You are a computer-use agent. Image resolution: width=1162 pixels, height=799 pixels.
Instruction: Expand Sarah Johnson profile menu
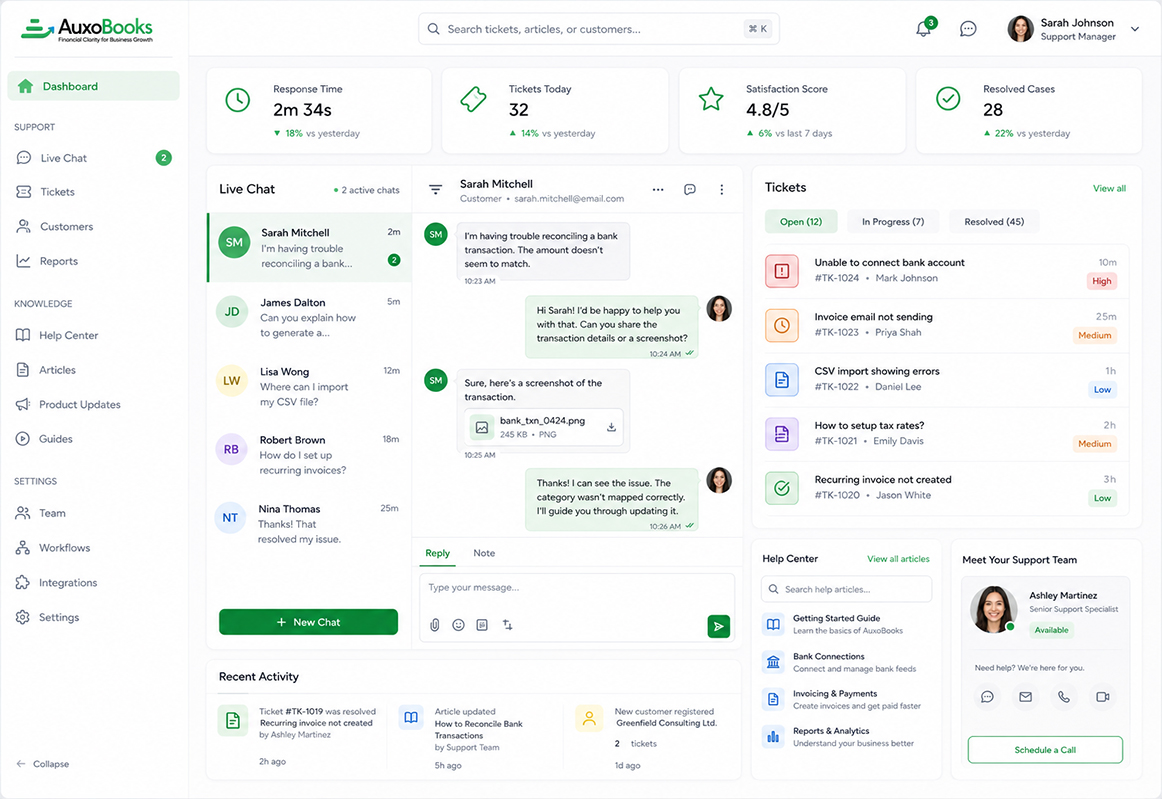[x=1135, y=29]
